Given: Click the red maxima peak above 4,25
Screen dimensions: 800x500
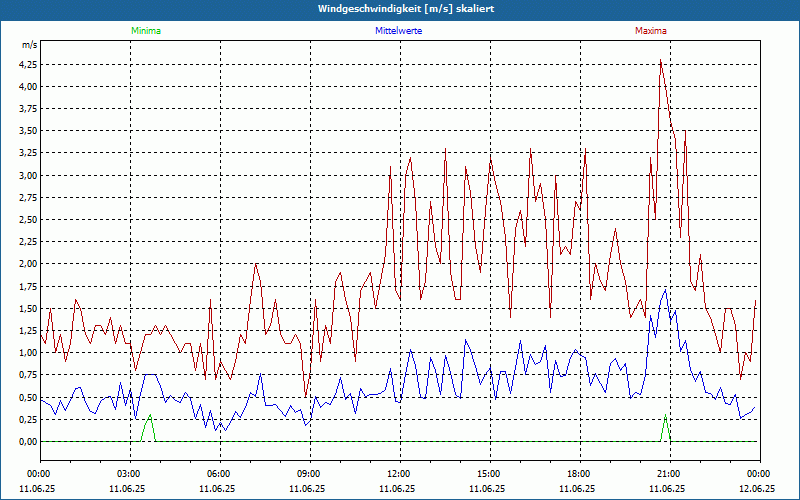Looking at the screenshot, I should coord(661,61).
